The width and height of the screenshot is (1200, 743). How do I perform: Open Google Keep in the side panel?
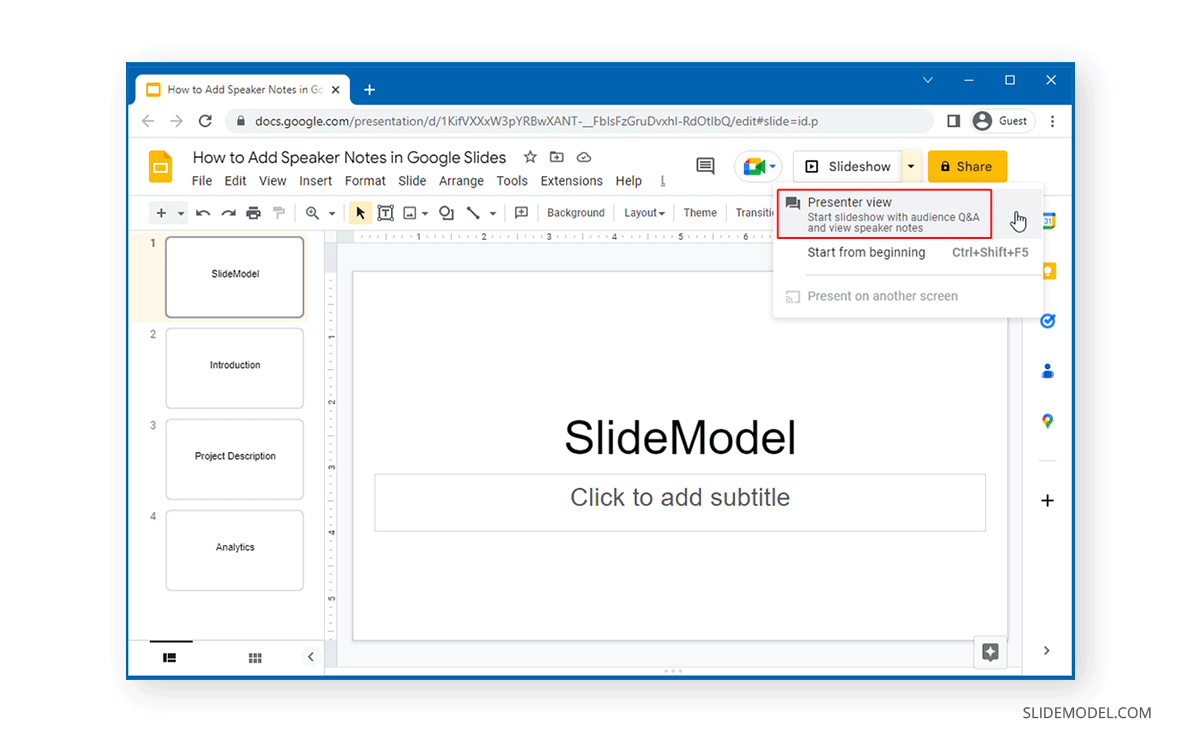point(1047,270)
